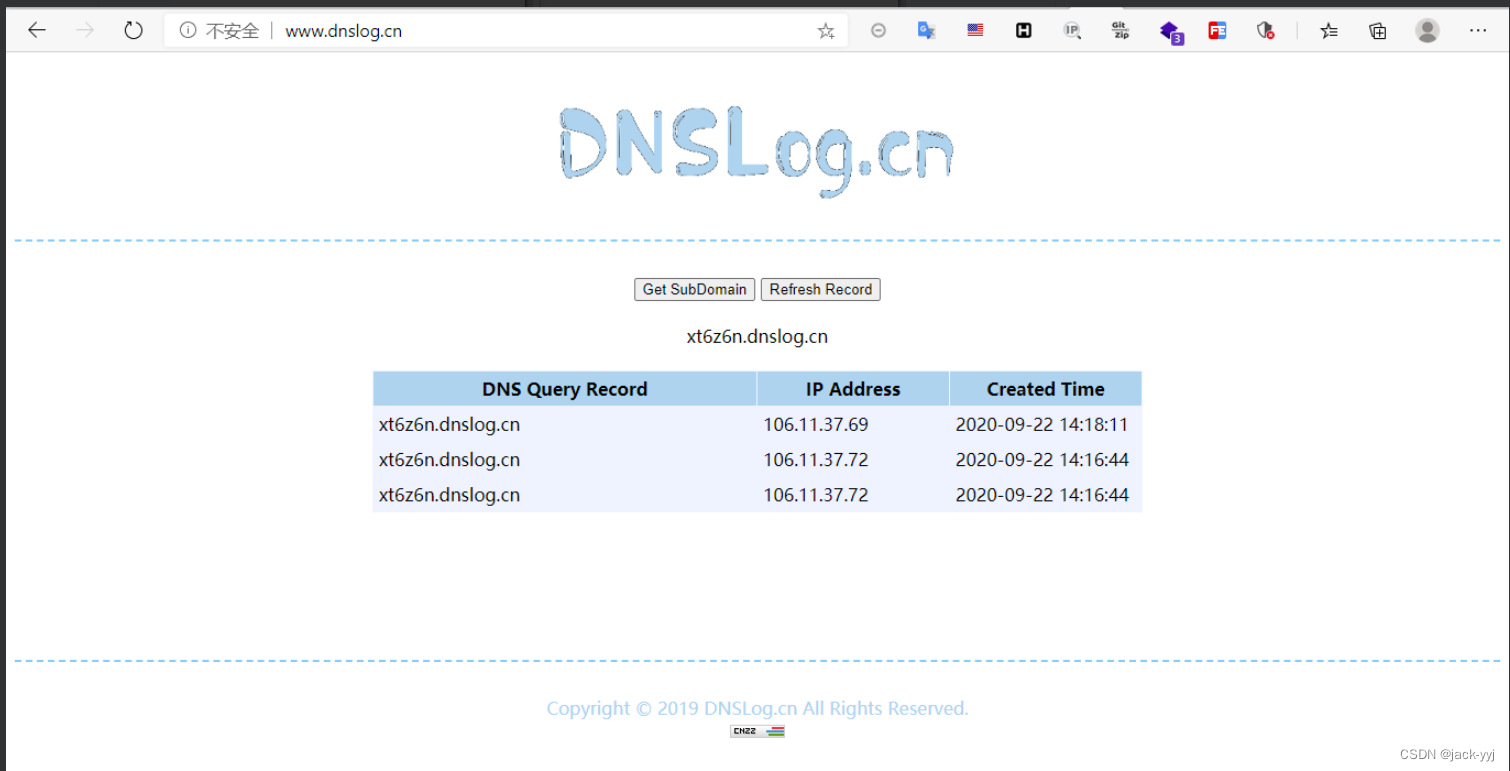Open the Favorites list
This screenshot has height=771, width=1510.
click(x=1328, y=31)
